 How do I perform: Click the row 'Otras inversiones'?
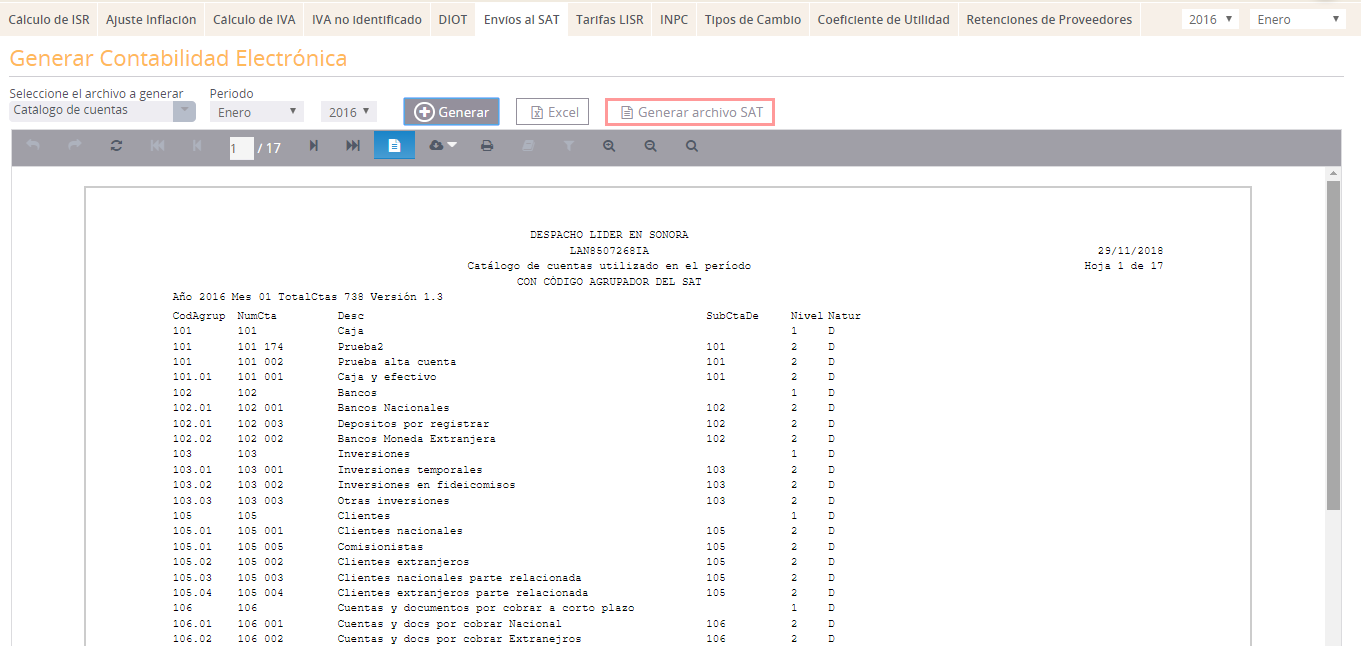(x=516, y=500)
